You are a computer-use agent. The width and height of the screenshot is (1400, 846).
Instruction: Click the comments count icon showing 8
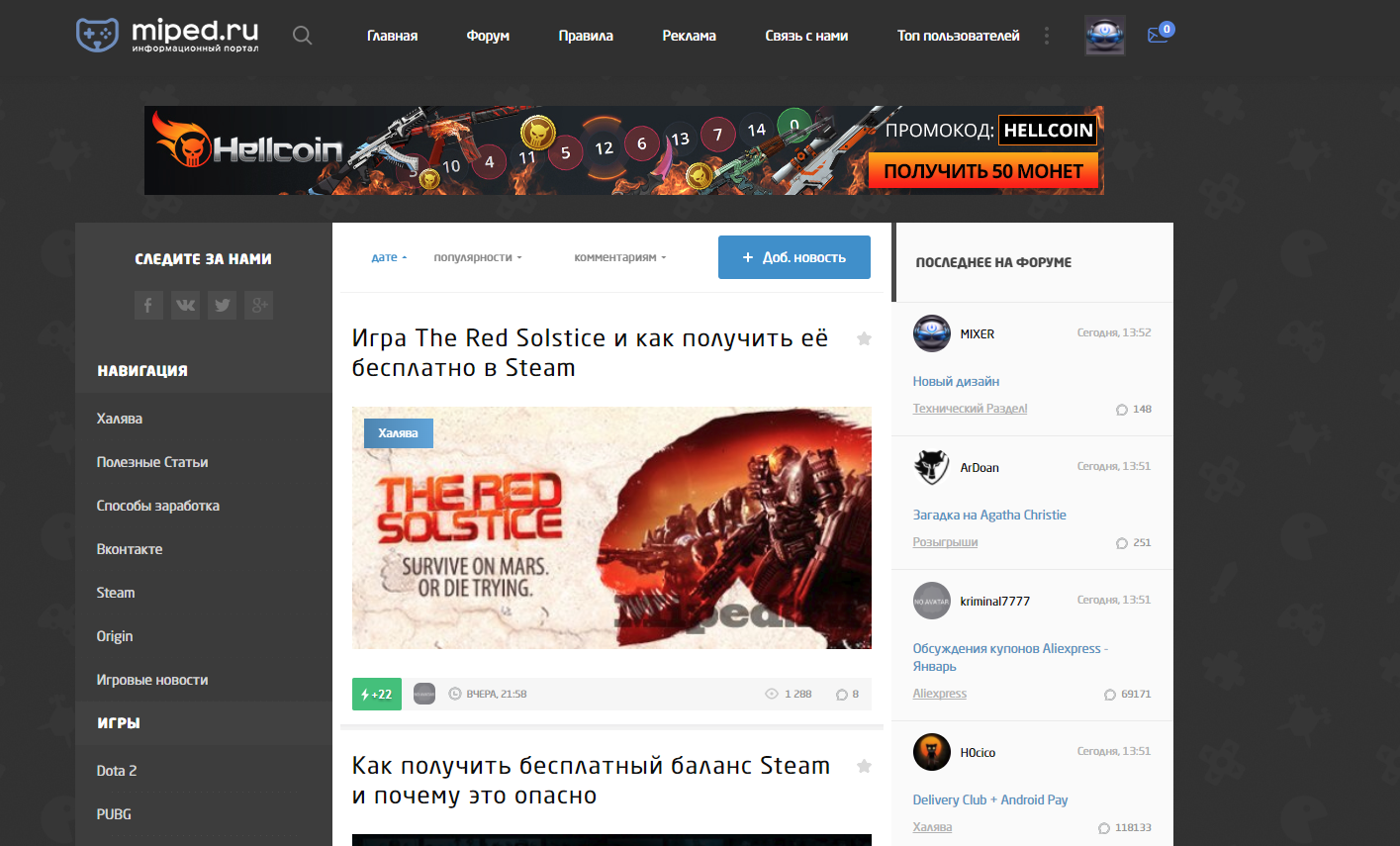[x=842, y=695]
